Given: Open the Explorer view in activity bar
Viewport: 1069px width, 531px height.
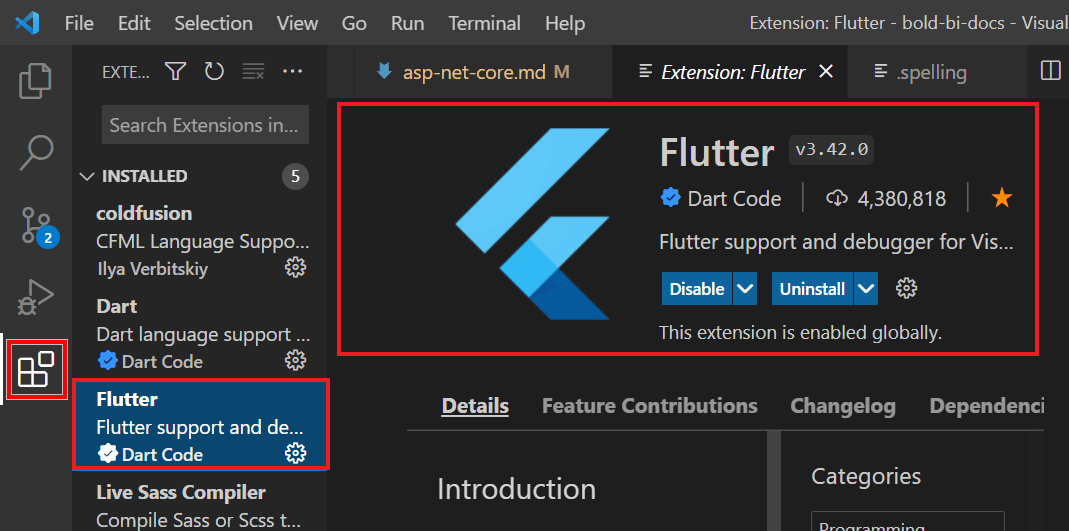Looking at the screenshot, I should click(35, 80).
